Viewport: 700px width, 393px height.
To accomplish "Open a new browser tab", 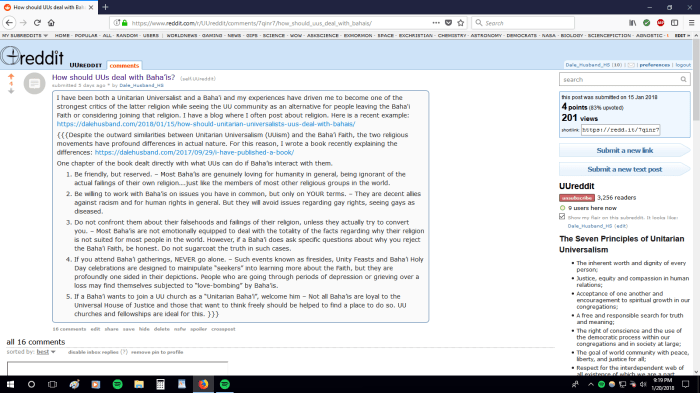I will 105,7.
